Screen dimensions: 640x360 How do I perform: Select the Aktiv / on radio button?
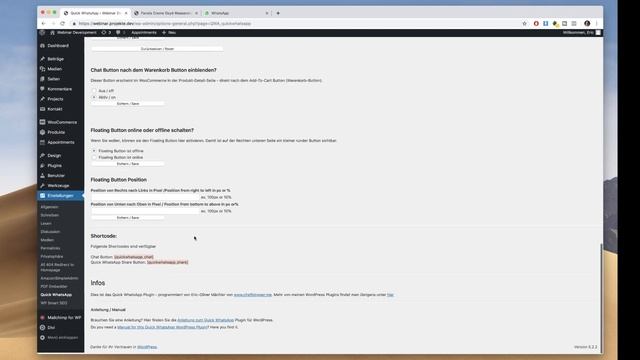(94, 97)
